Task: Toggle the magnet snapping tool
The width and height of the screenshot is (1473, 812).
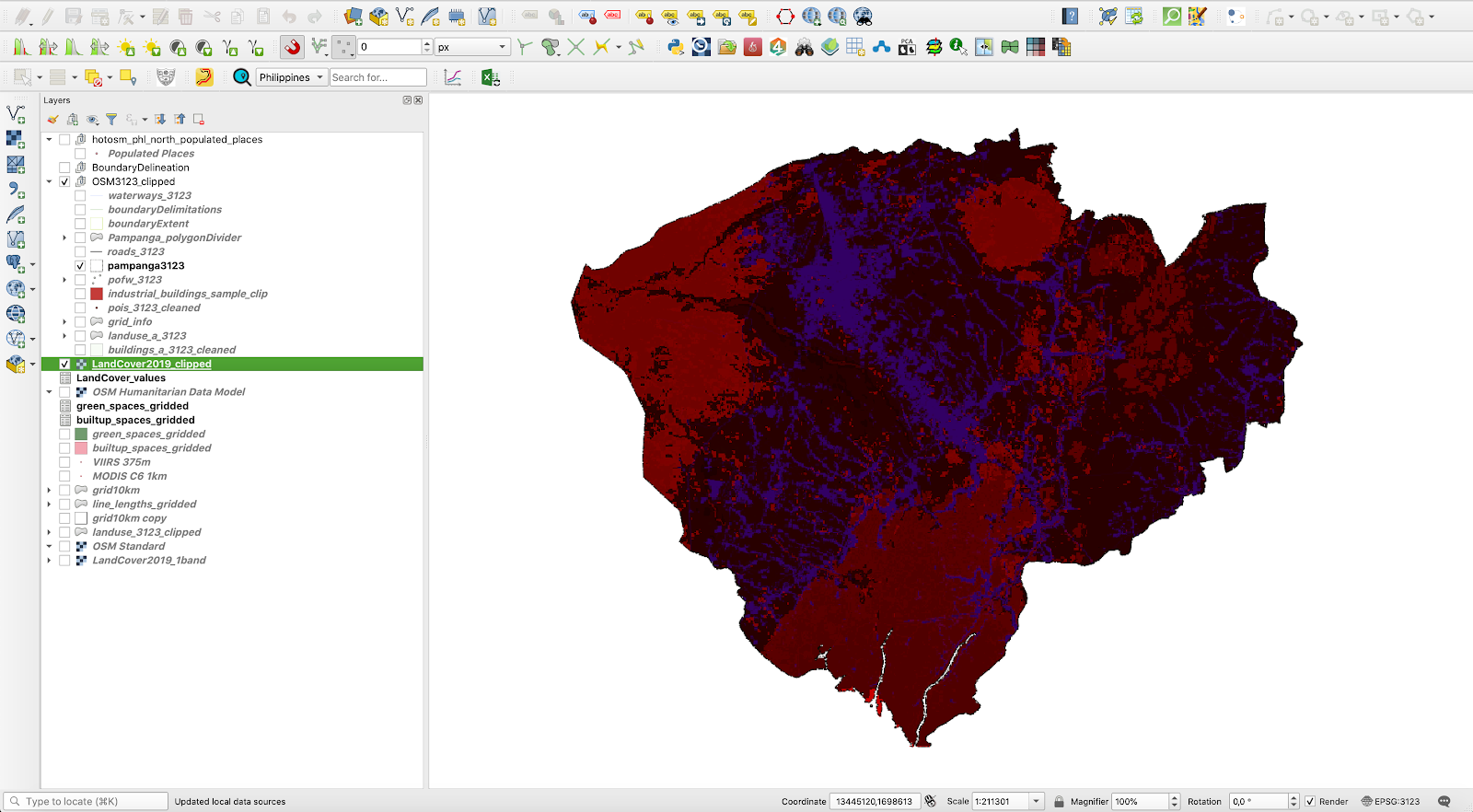Action: tap(293, 47)
